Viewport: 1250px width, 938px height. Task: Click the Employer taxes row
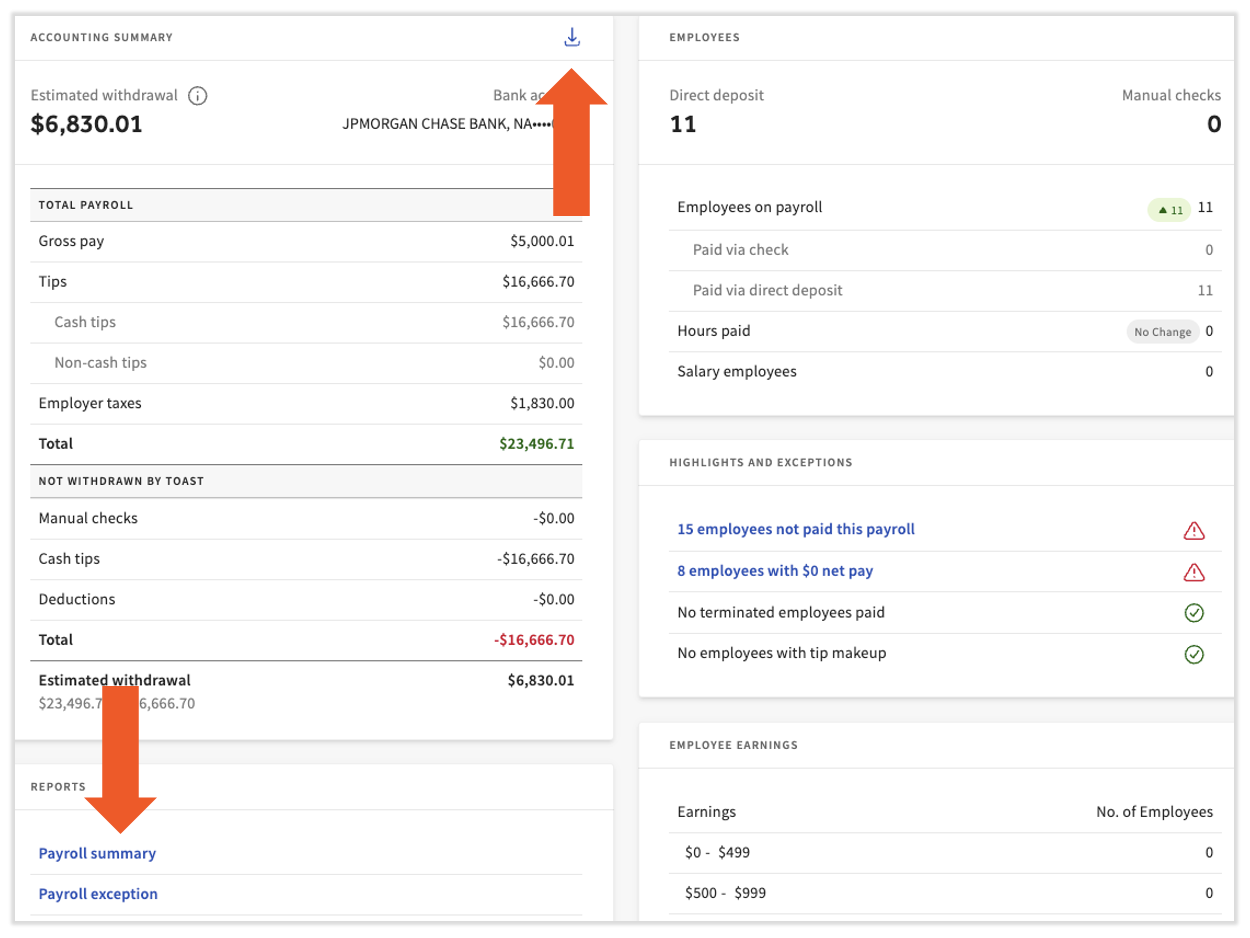pos(306,404)
